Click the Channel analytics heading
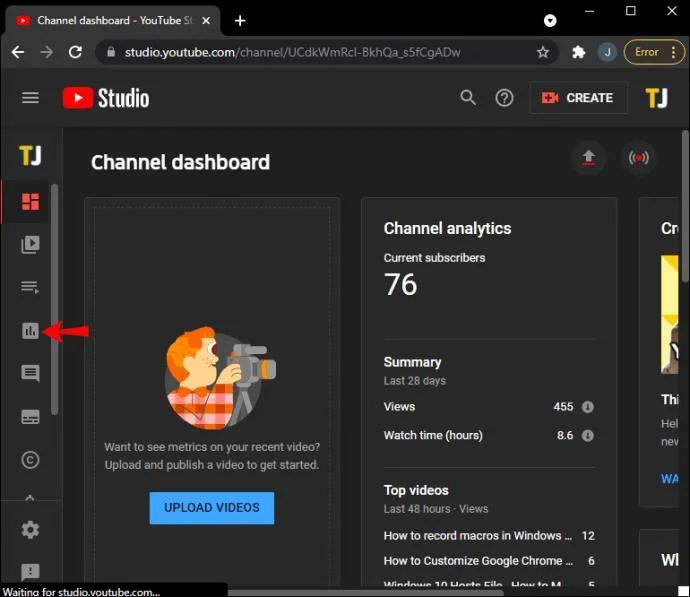The height and width of the screenshot is (597, 690). click(447, 228)
